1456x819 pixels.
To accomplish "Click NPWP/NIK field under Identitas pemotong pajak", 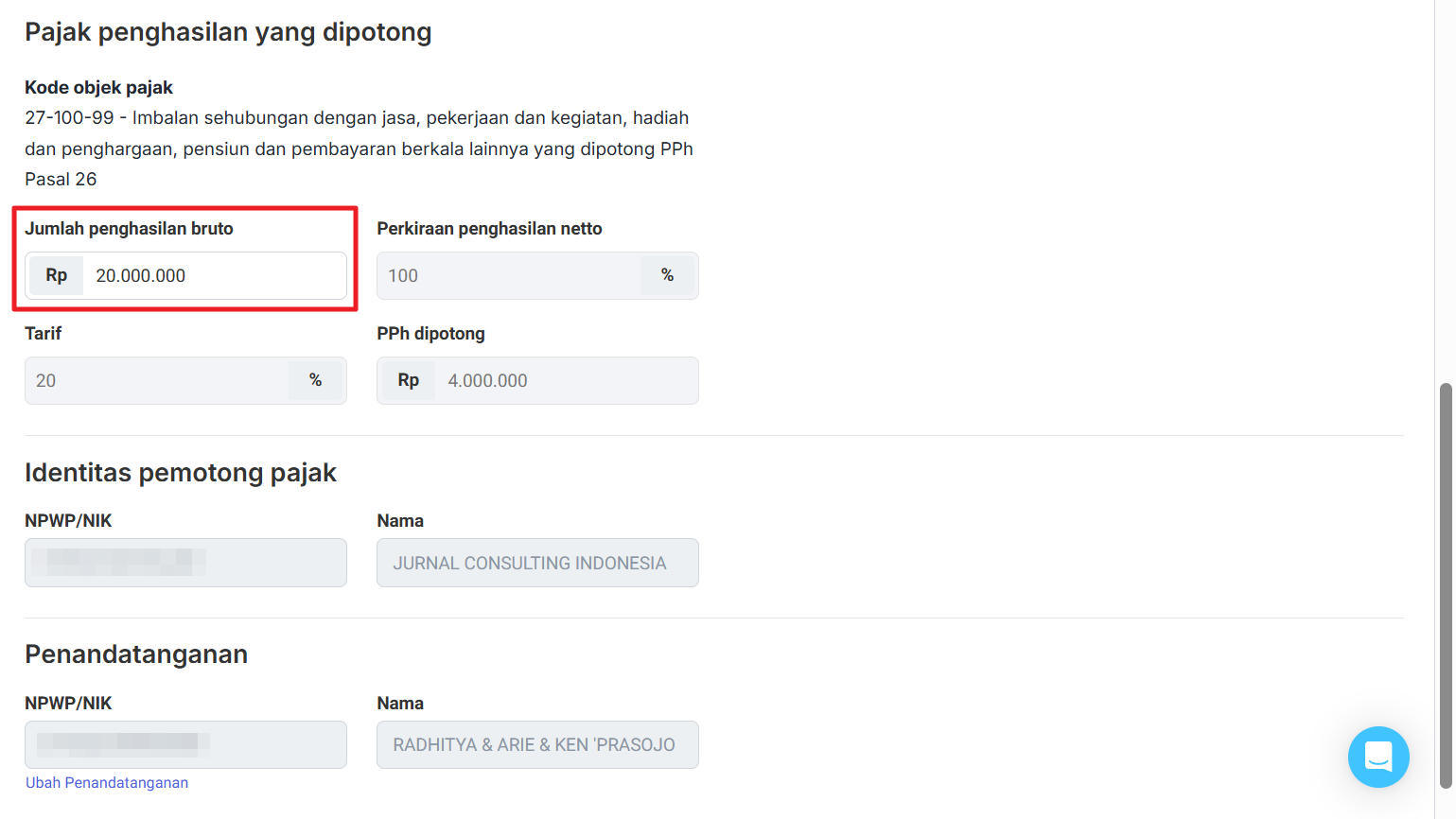I will [x=185, y=563].
